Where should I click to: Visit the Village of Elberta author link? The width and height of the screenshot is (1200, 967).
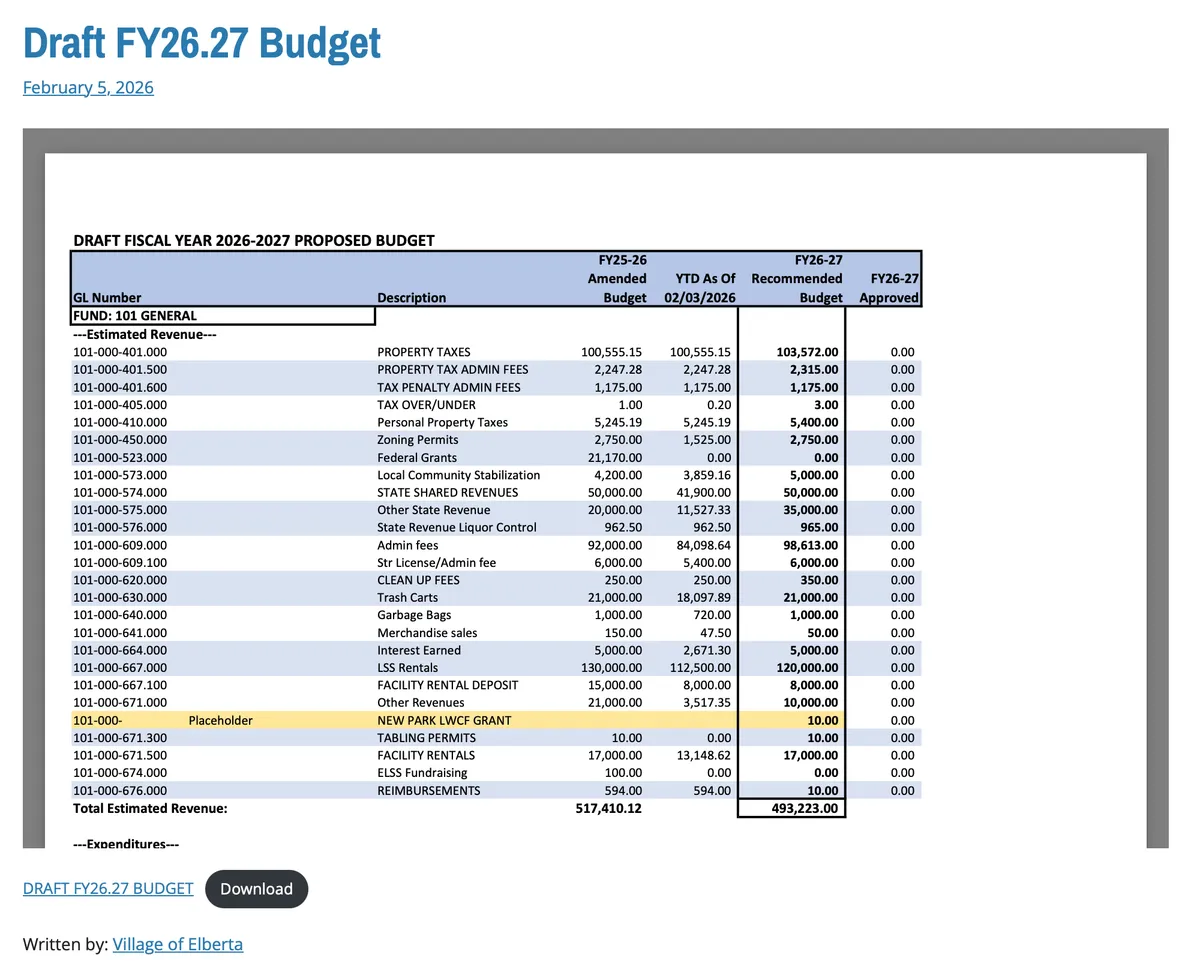click(x=178, y=944)
